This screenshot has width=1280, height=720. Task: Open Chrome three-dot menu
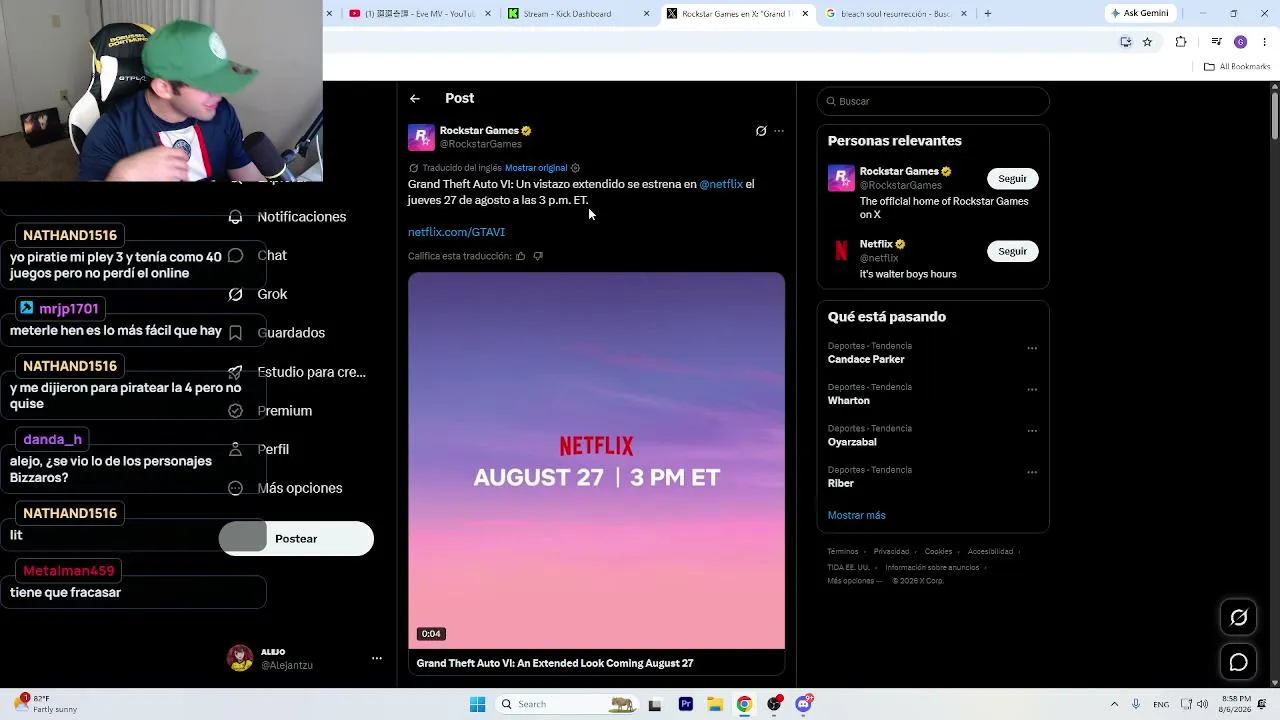[1265, 42]
